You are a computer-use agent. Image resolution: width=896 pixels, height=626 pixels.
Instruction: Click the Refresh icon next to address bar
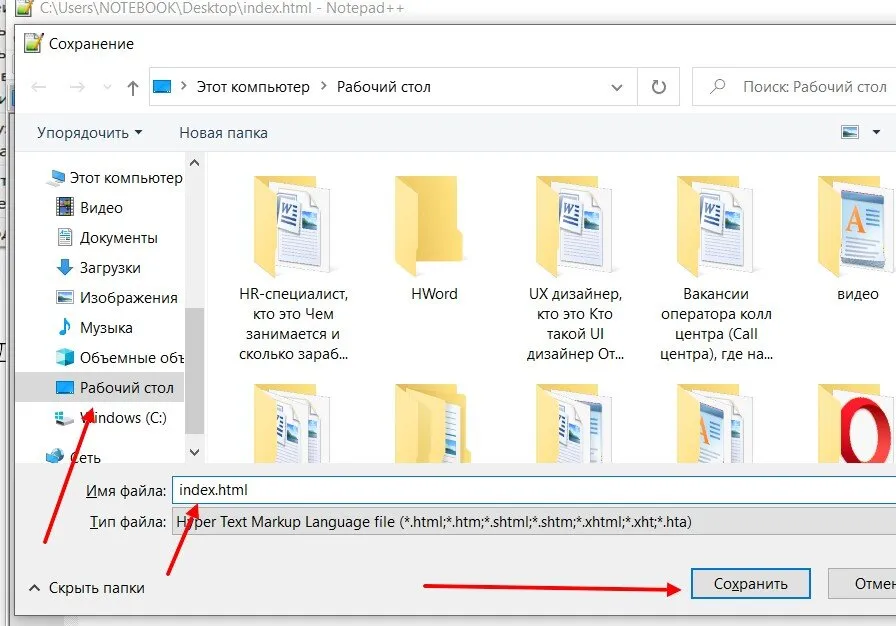pos(658,87)
